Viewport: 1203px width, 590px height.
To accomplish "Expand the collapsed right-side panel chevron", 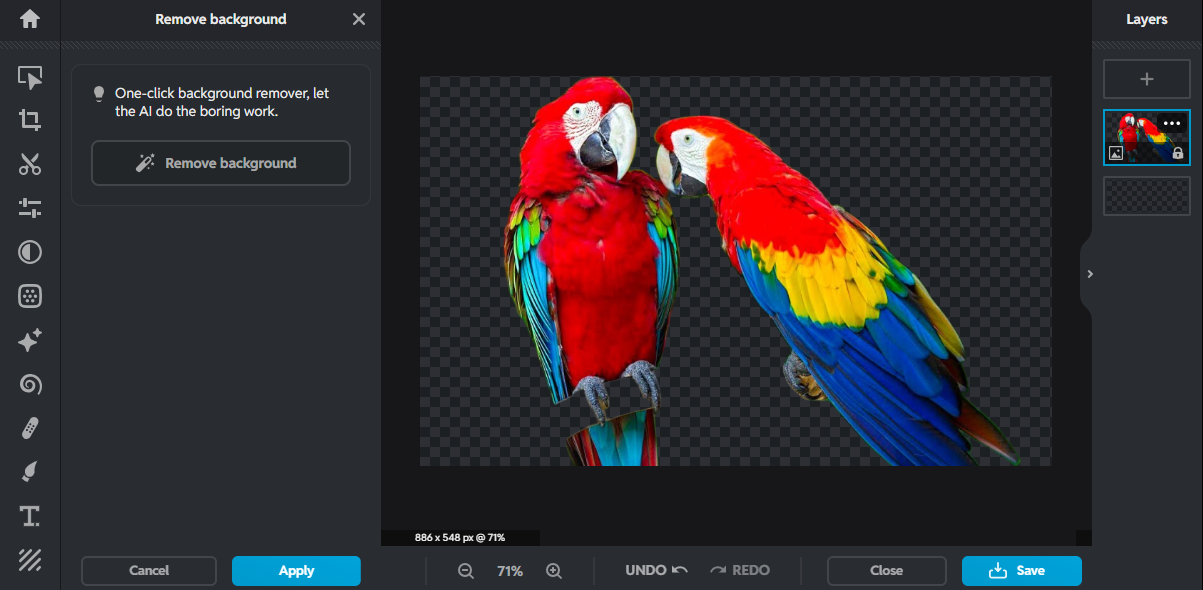I will pos(1089,273).
